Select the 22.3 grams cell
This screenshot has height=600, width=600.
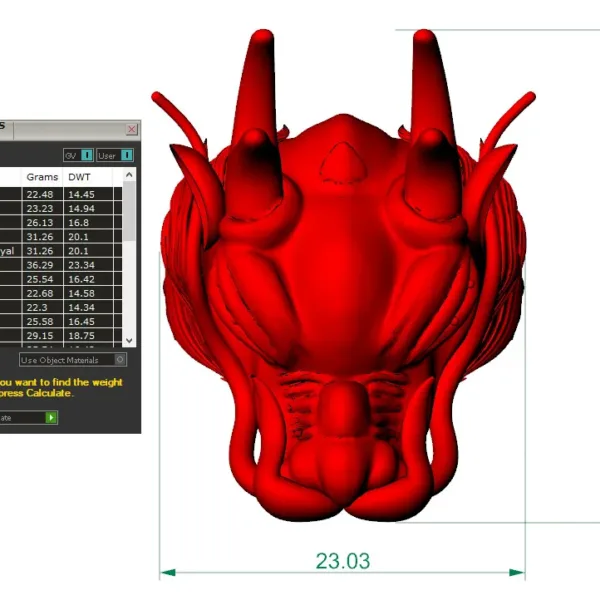tap(42, 307)
